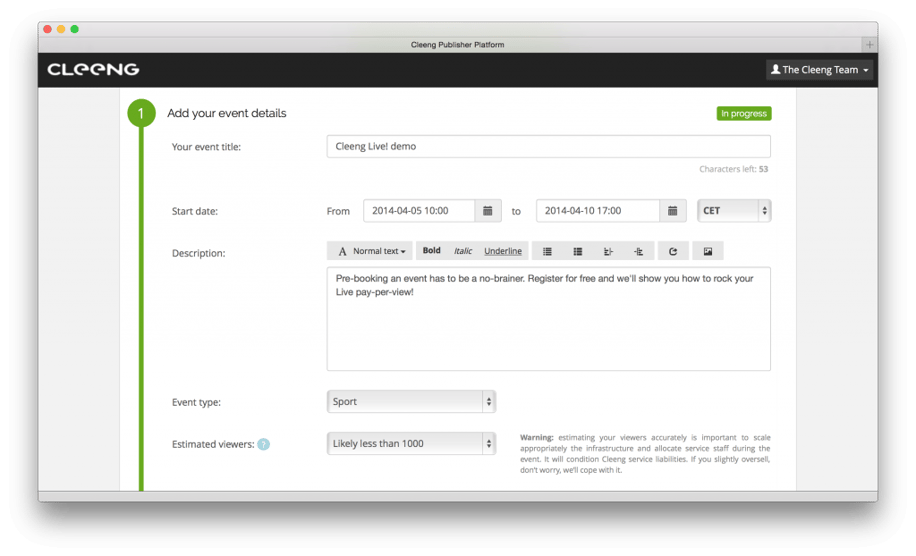Insert ordered numbered list in description
This screenshot has height=556, width=916.
(578, 251)
